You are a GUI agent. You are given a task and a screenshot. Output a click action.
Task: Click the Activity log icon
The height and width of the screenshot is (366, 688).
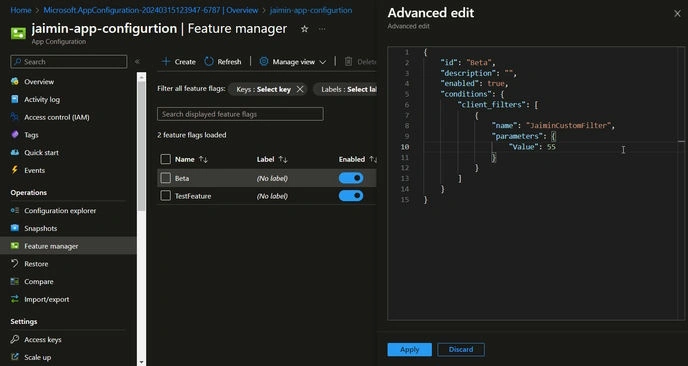tap(15, 99)
